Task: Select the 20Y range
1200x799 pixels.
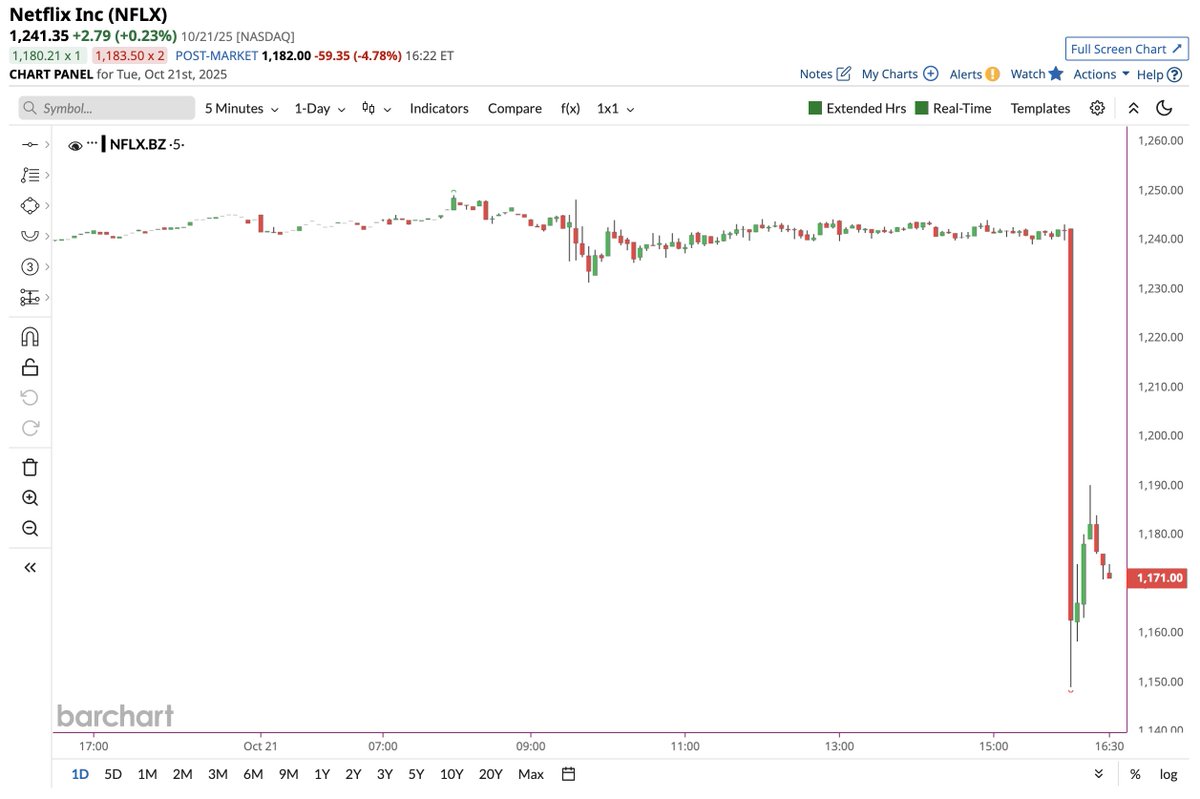Action: 491,774
